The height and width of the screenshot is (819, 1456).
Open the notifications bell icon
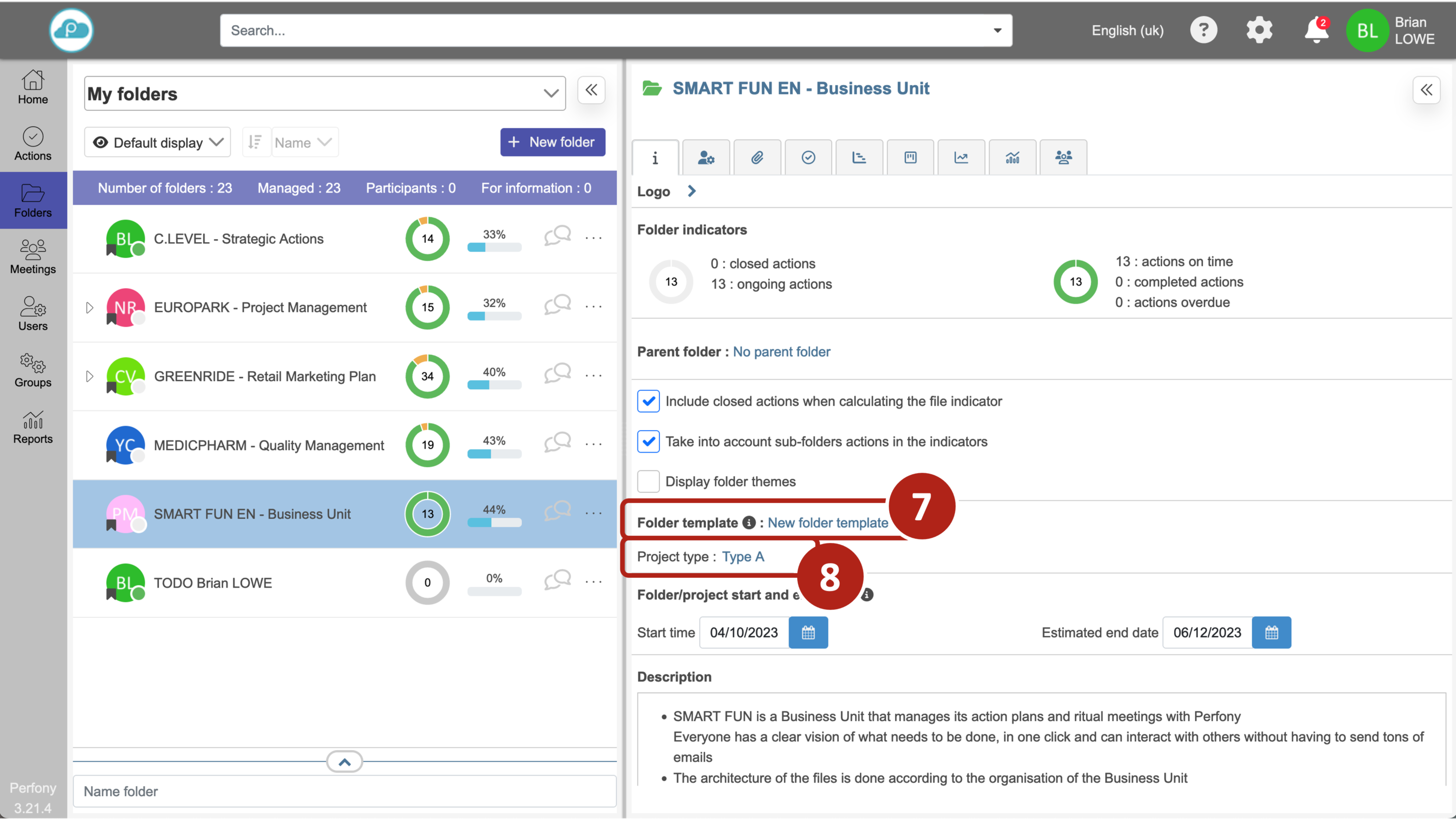[1315, 30]
